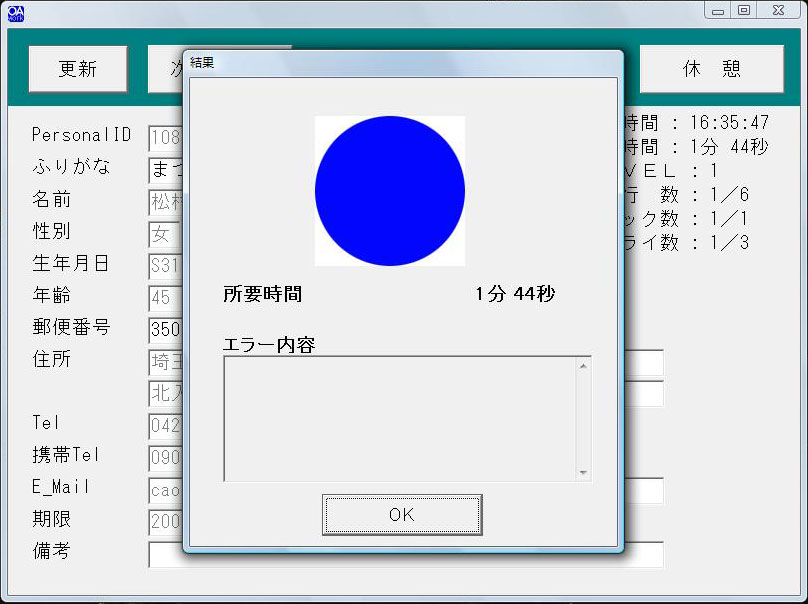Image resolution: width=808 pixels, height=604 pixels.
Task: Click the 年齢 input field
Action: pos(165,298)
